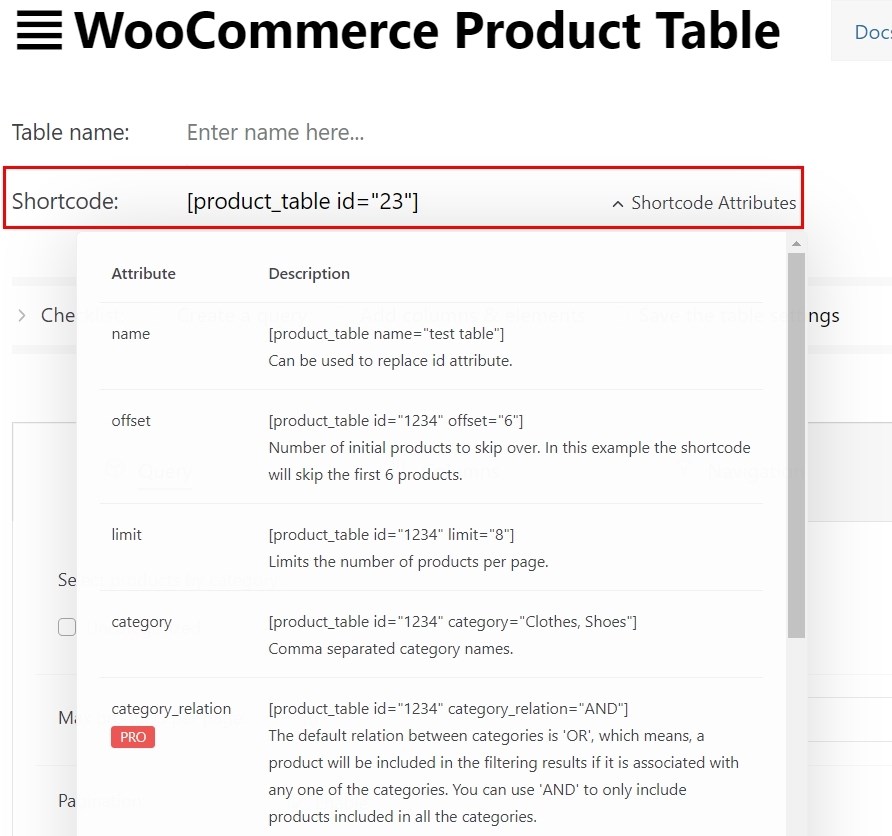This screenshot has width=892, height=836.
Task: Click the caret icon beside Shortcode Attributes
Action: pyautogui.click(x=618, y=204)
